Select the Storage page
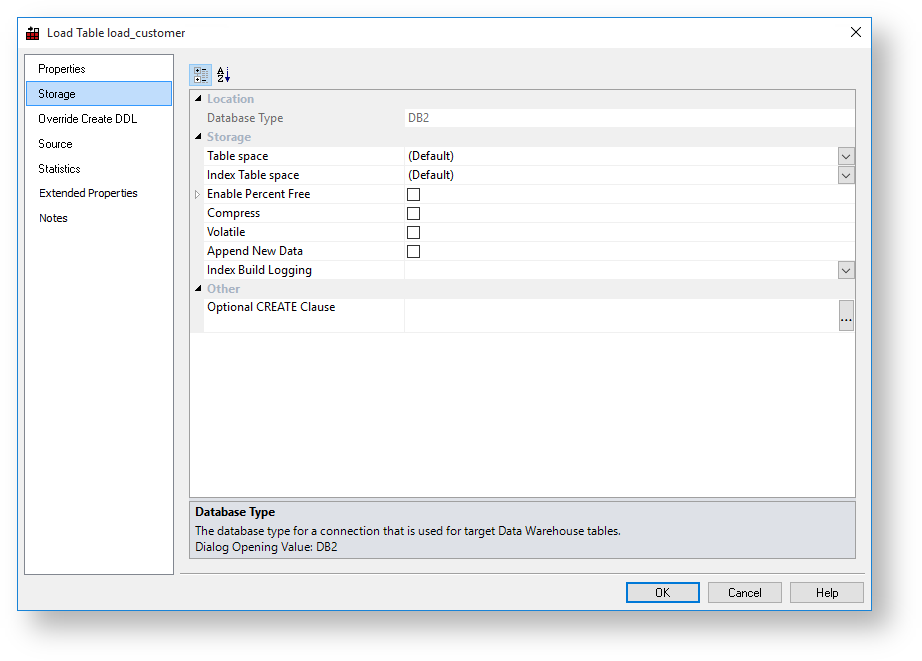Image resolution: width=922 pixels, height=661 pixels. click(x=99, y=94)
